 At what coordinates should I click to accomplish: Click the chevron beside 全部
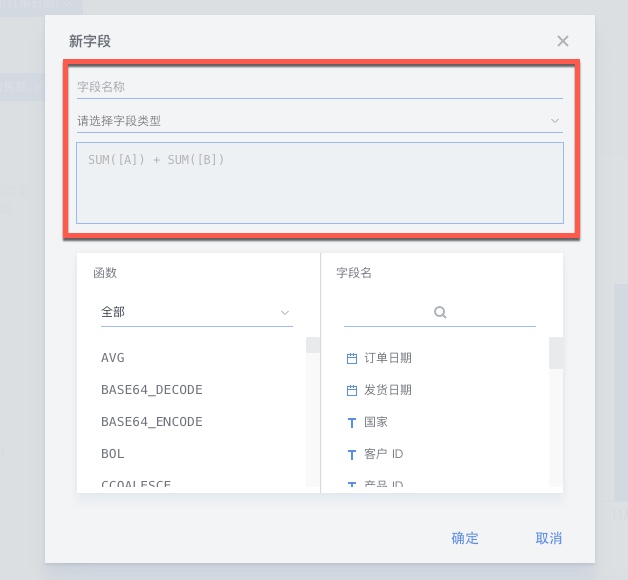285,312
